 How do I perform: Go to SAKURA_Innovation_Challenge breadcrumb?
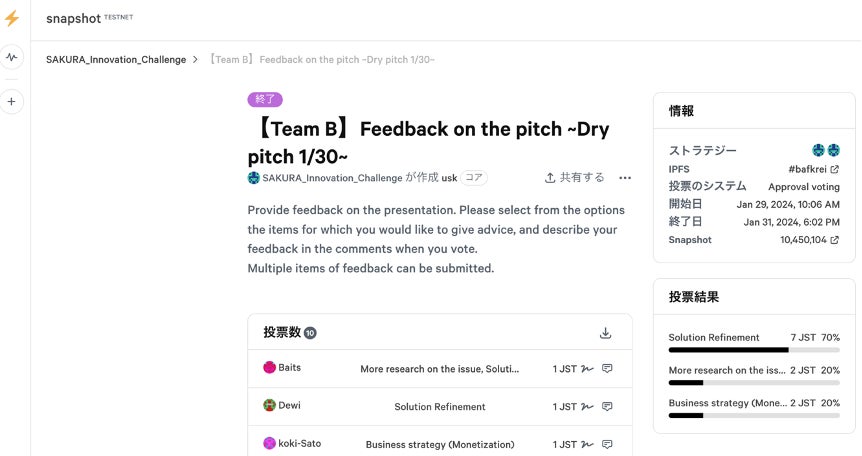[x=116, y=60]
